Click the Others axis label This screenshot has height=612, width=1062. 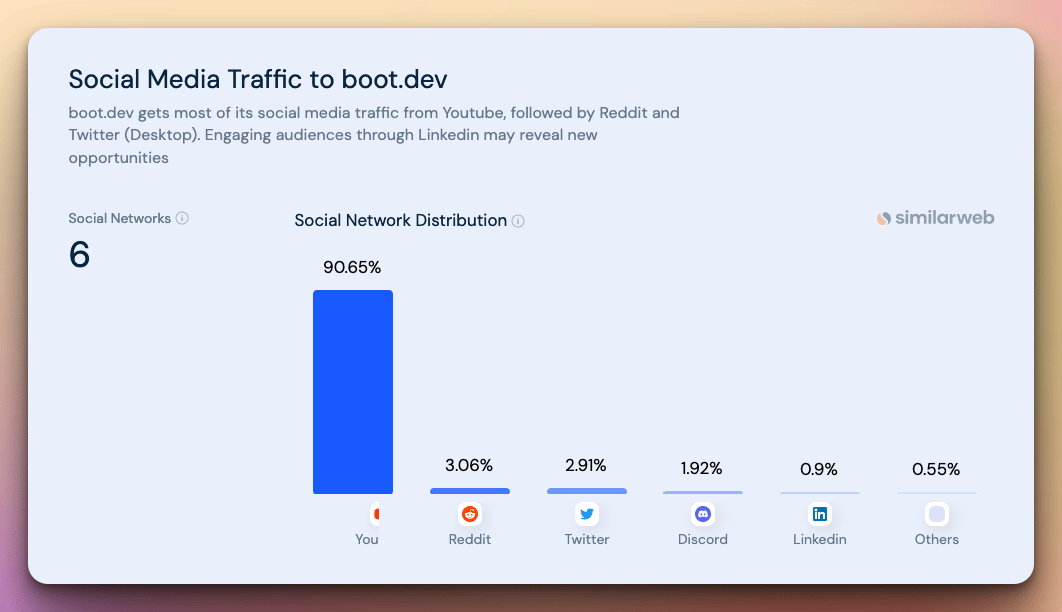tap(937, 540)
